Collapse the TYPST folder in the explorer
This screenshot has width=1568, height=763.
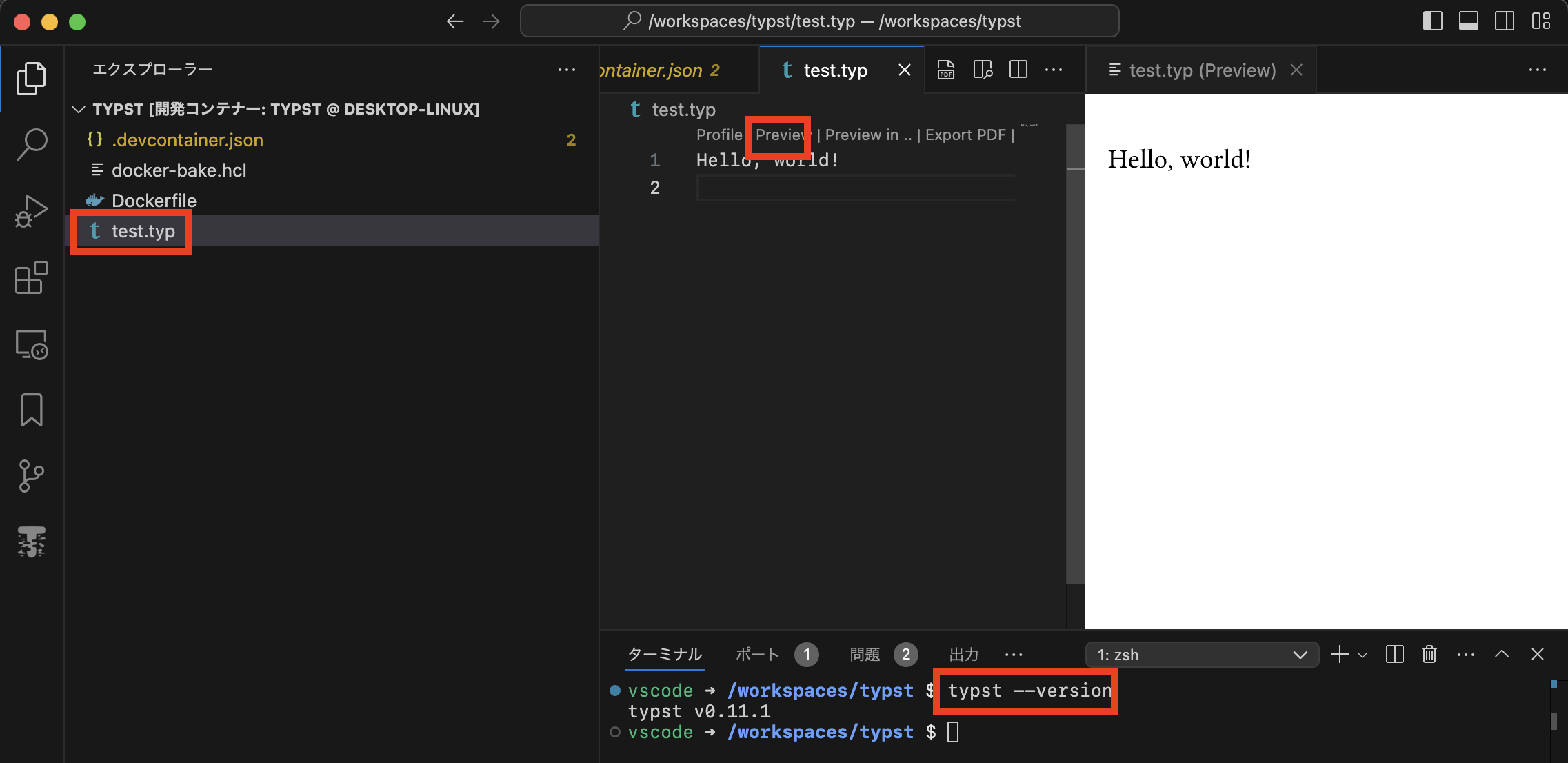[79, 109]
